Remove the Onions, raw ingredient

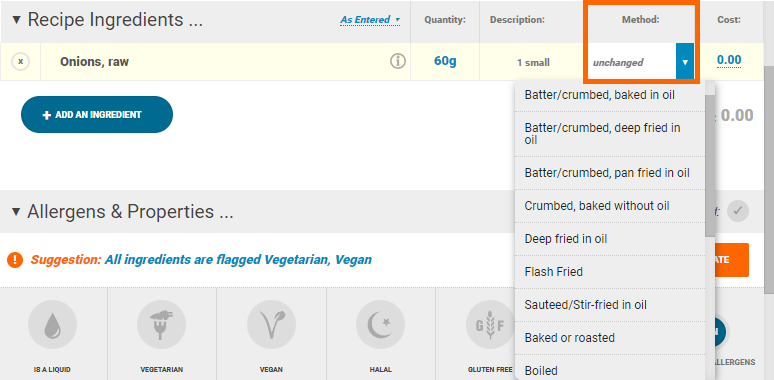click(x=20, y=62)
